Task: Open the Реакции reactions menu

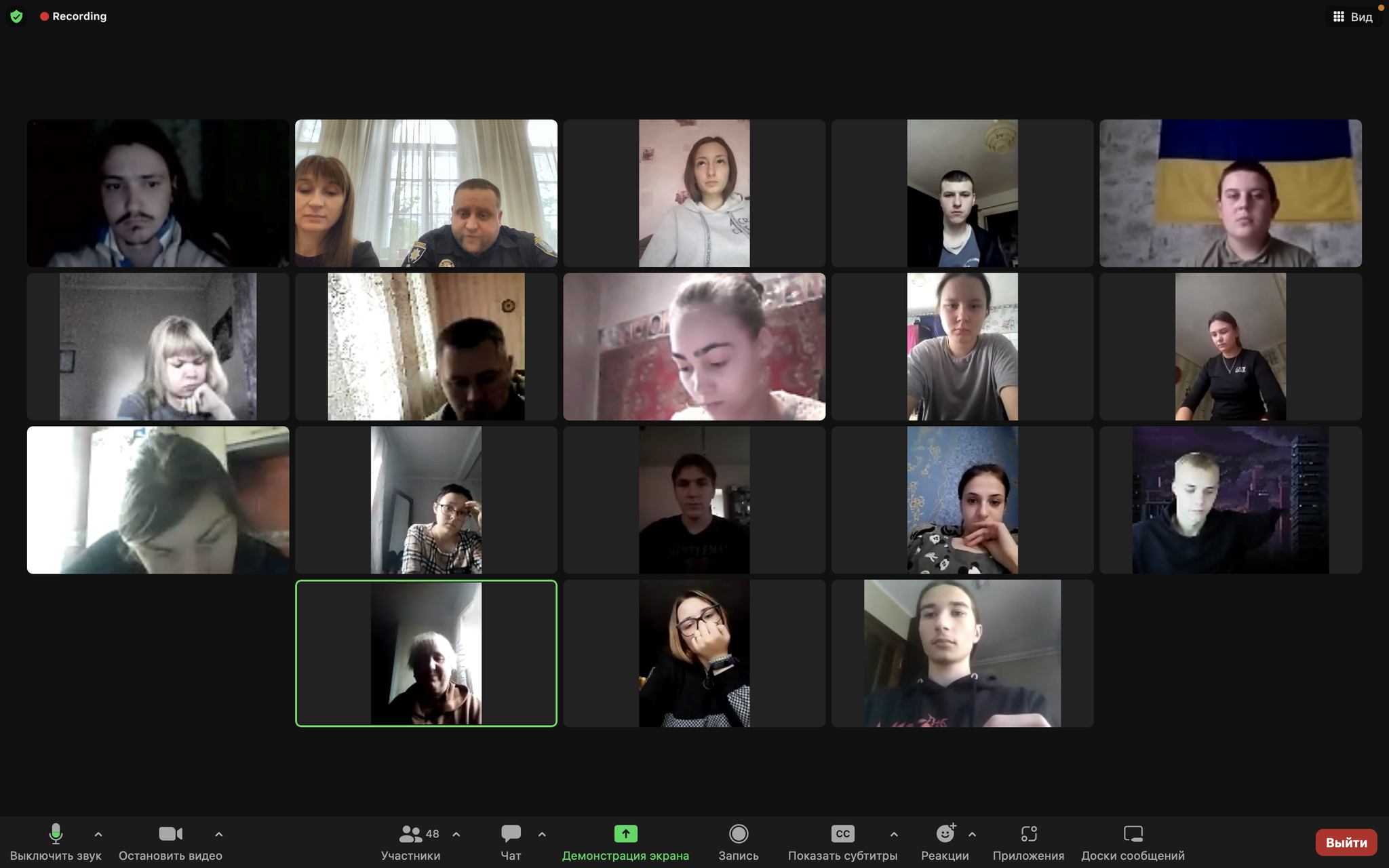Action: click(945, 843)
